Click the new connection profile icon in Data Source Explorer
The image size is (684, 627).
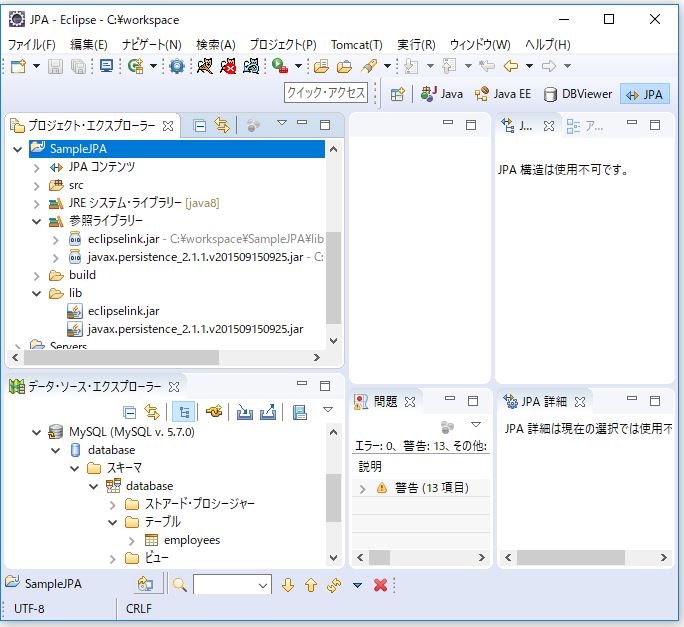(x=213, y=412)
